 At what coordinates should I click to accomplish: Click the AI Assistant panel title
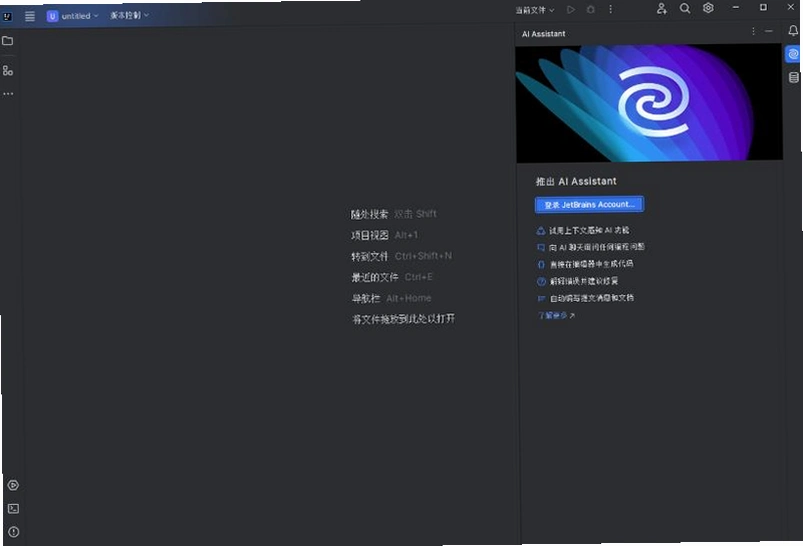tap(543, 34)
